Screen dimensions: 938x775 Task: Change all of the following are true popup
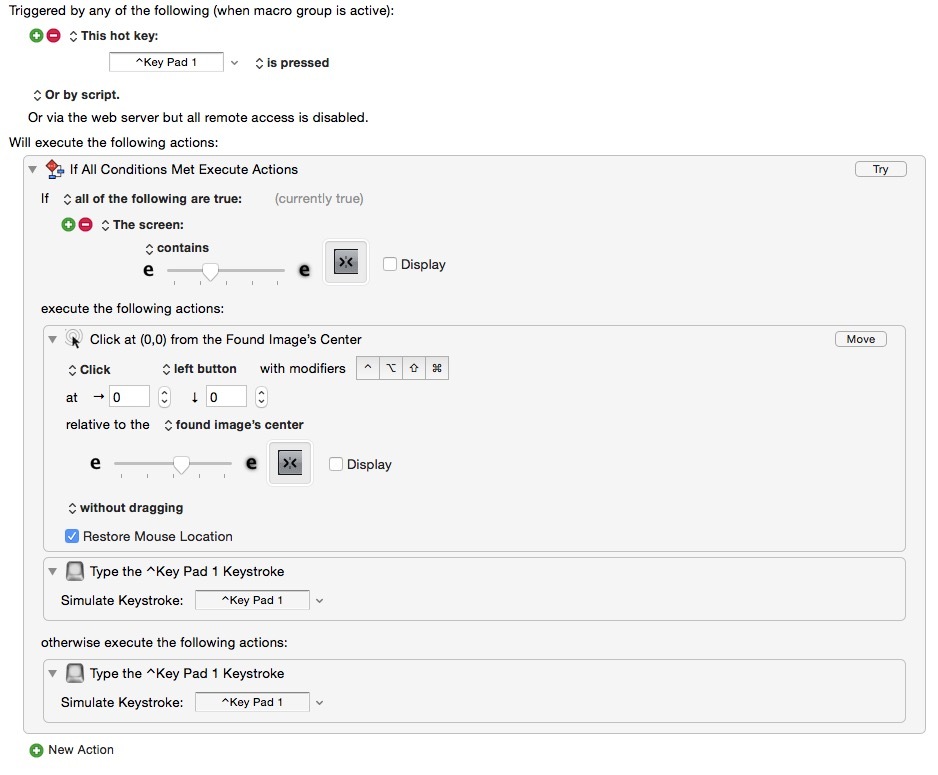pos(153,199)
